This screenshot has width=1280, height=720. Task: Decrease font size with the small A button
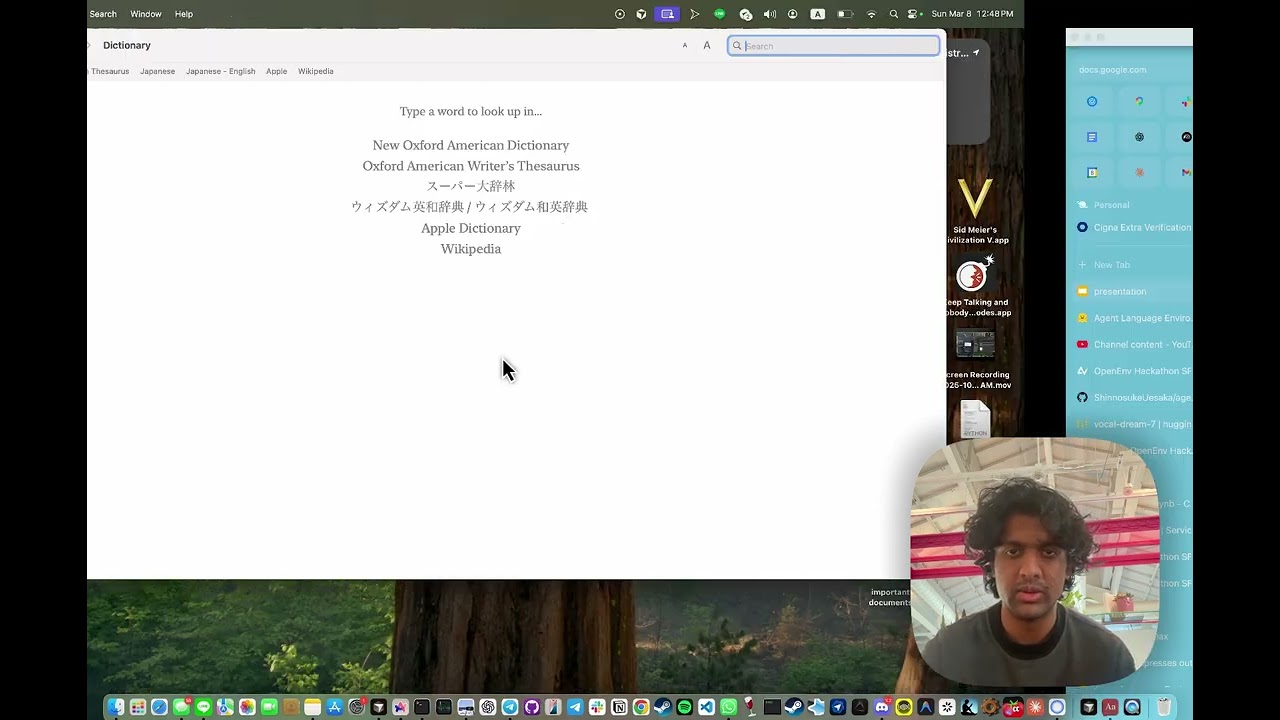click(x=685, y=46)
